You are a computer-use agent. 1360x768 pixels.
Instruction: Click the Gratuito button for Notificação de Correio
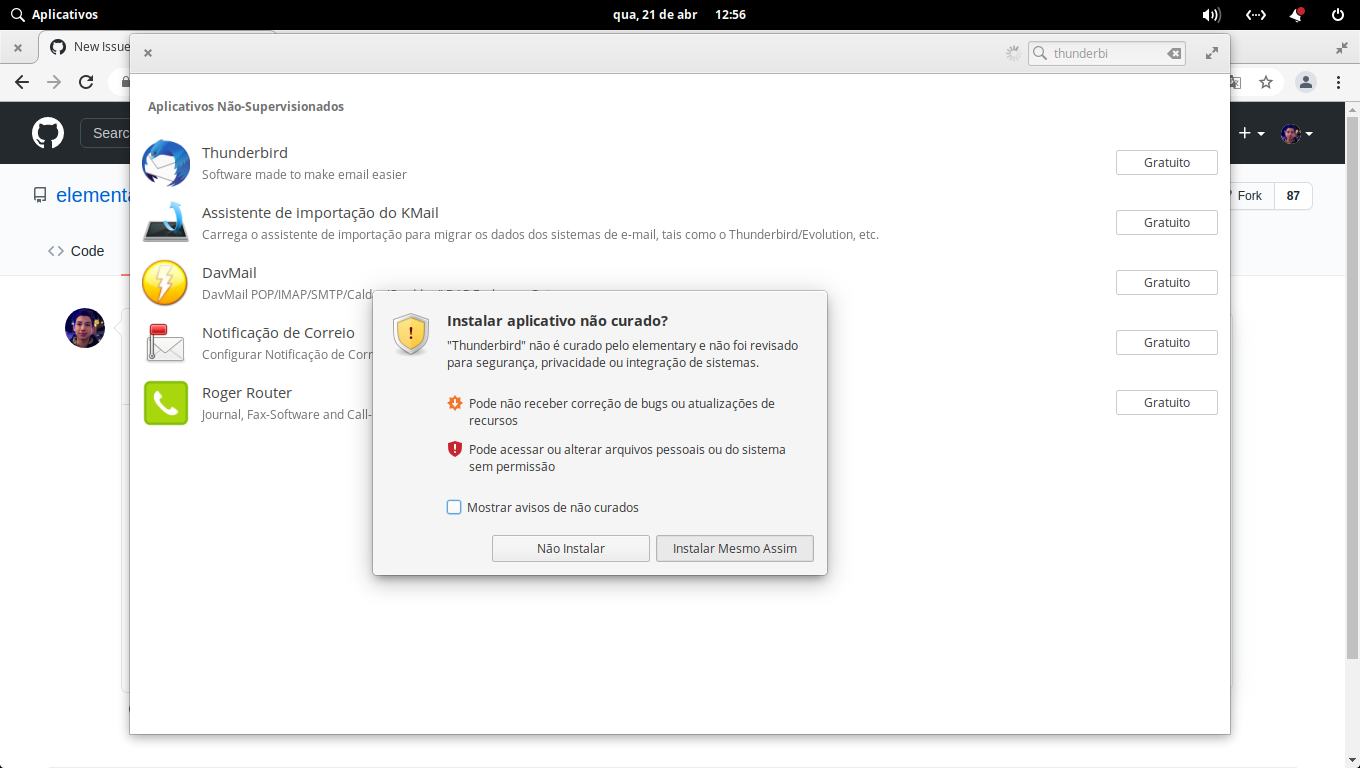(x=1167, y=342)
